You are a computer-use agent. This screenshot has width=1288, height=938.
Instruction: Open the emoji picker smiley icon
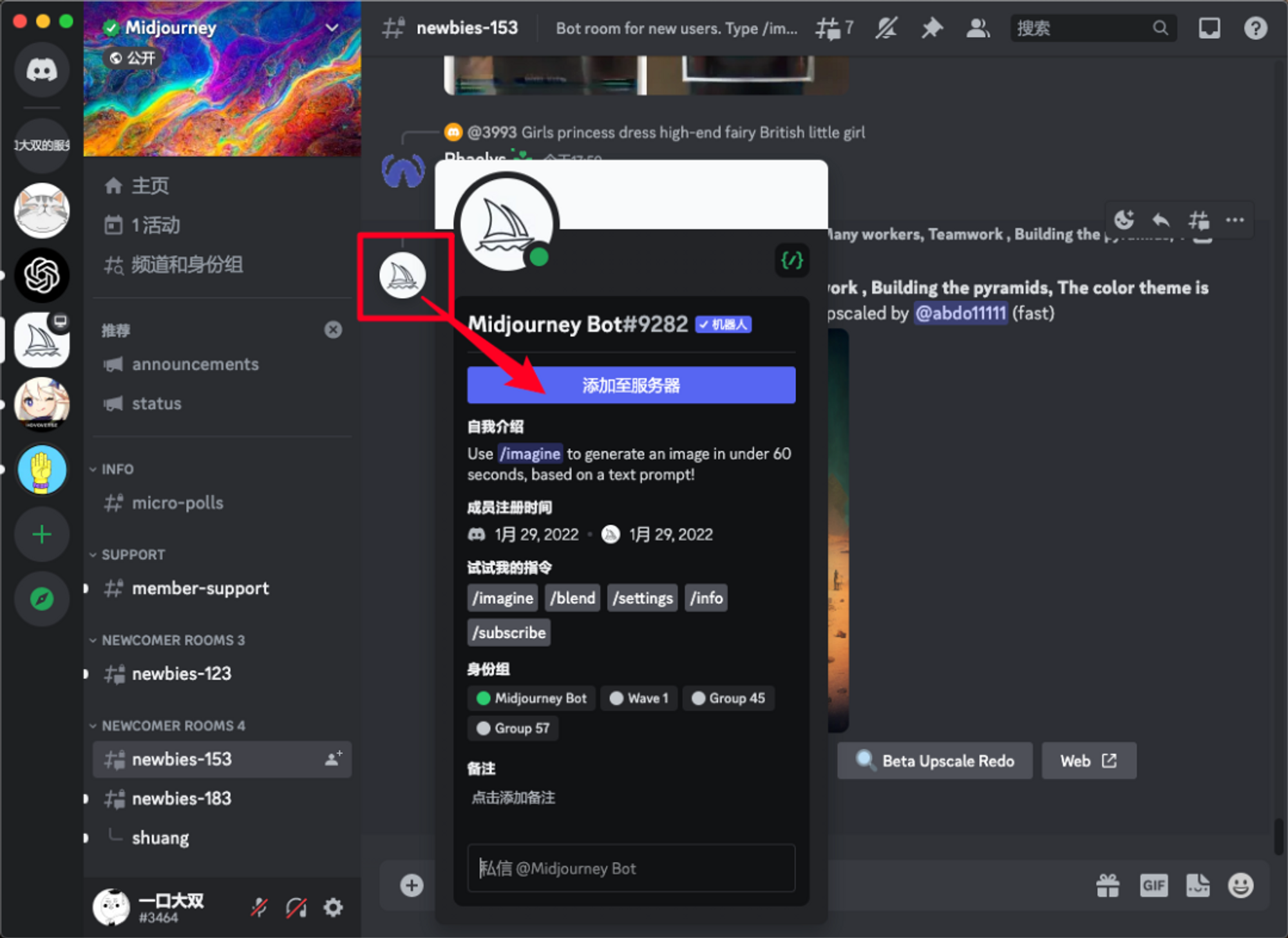click(x=1240, y=885)
